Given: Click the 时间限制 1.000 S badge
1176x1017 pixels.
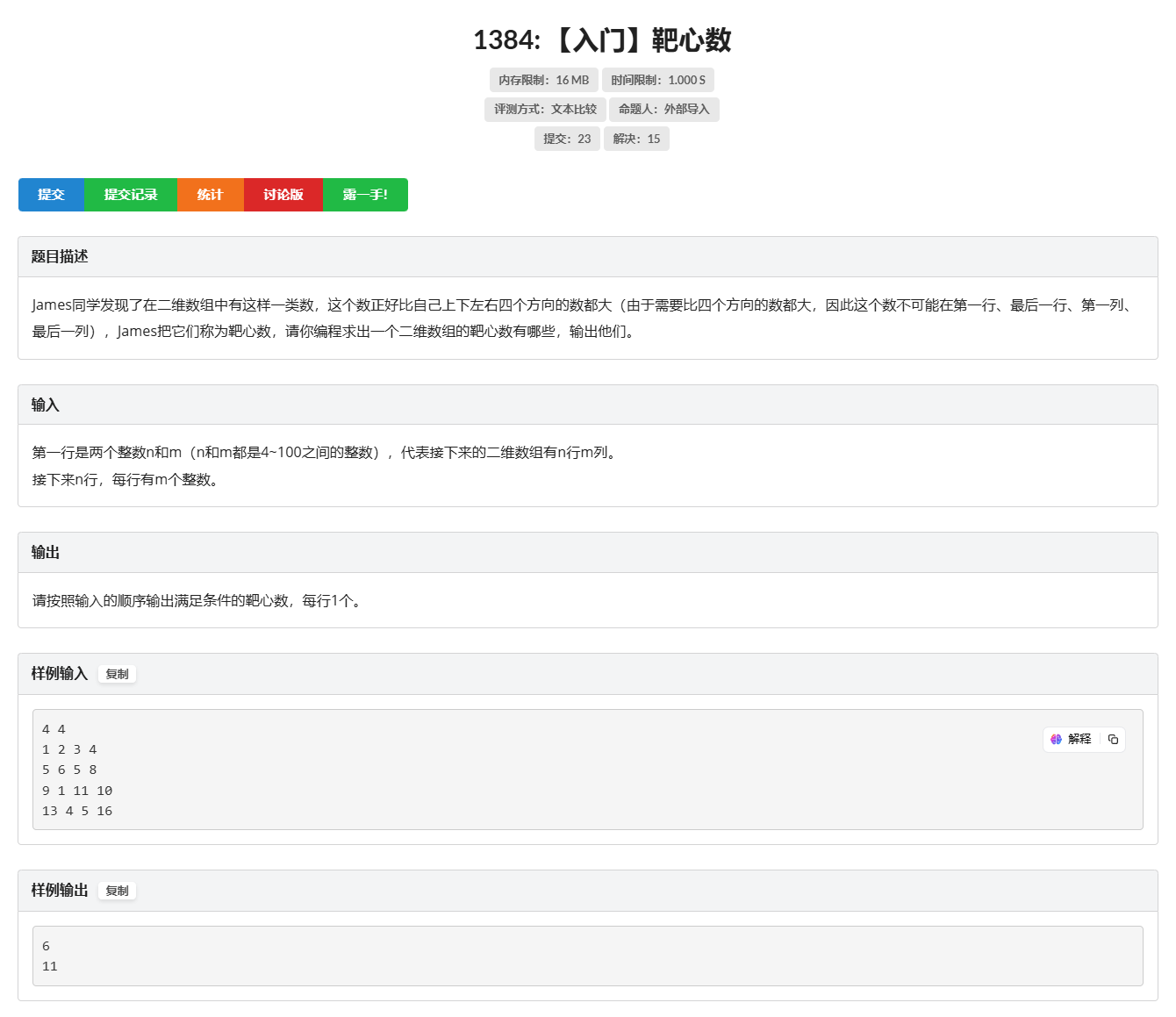Looking at the screenshot, I should pyautogui.click(x=658, y=80).
